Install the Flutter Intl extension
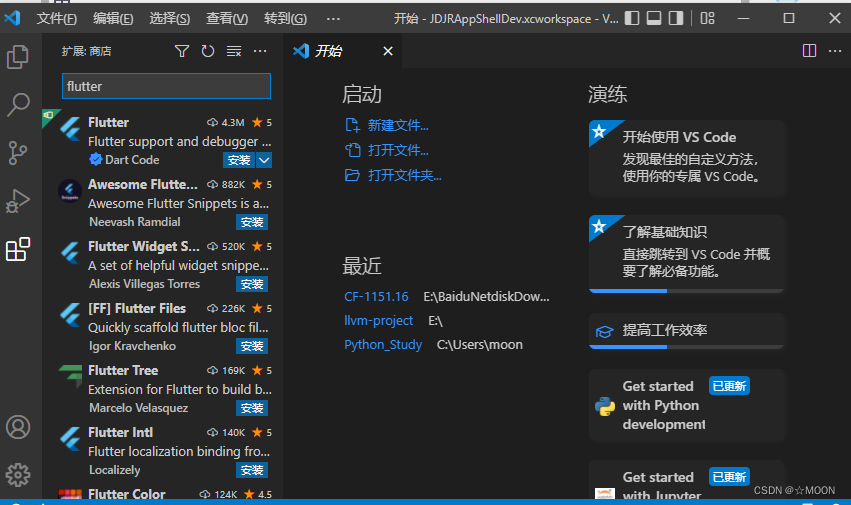The image size is (851, 505). tap(252, 470)
